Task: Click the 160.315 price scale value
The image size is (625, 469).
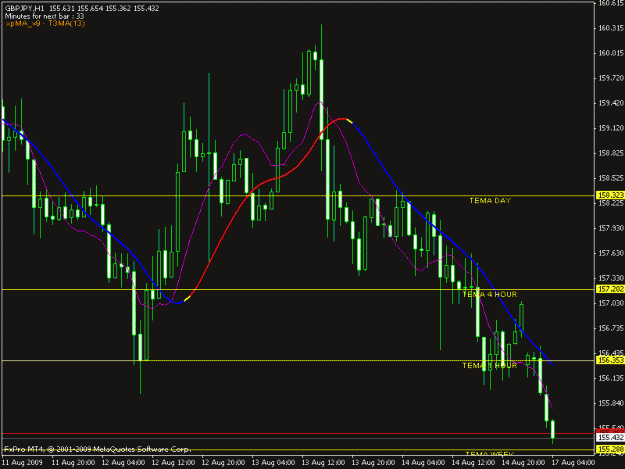Action: (x=610, y=27)
